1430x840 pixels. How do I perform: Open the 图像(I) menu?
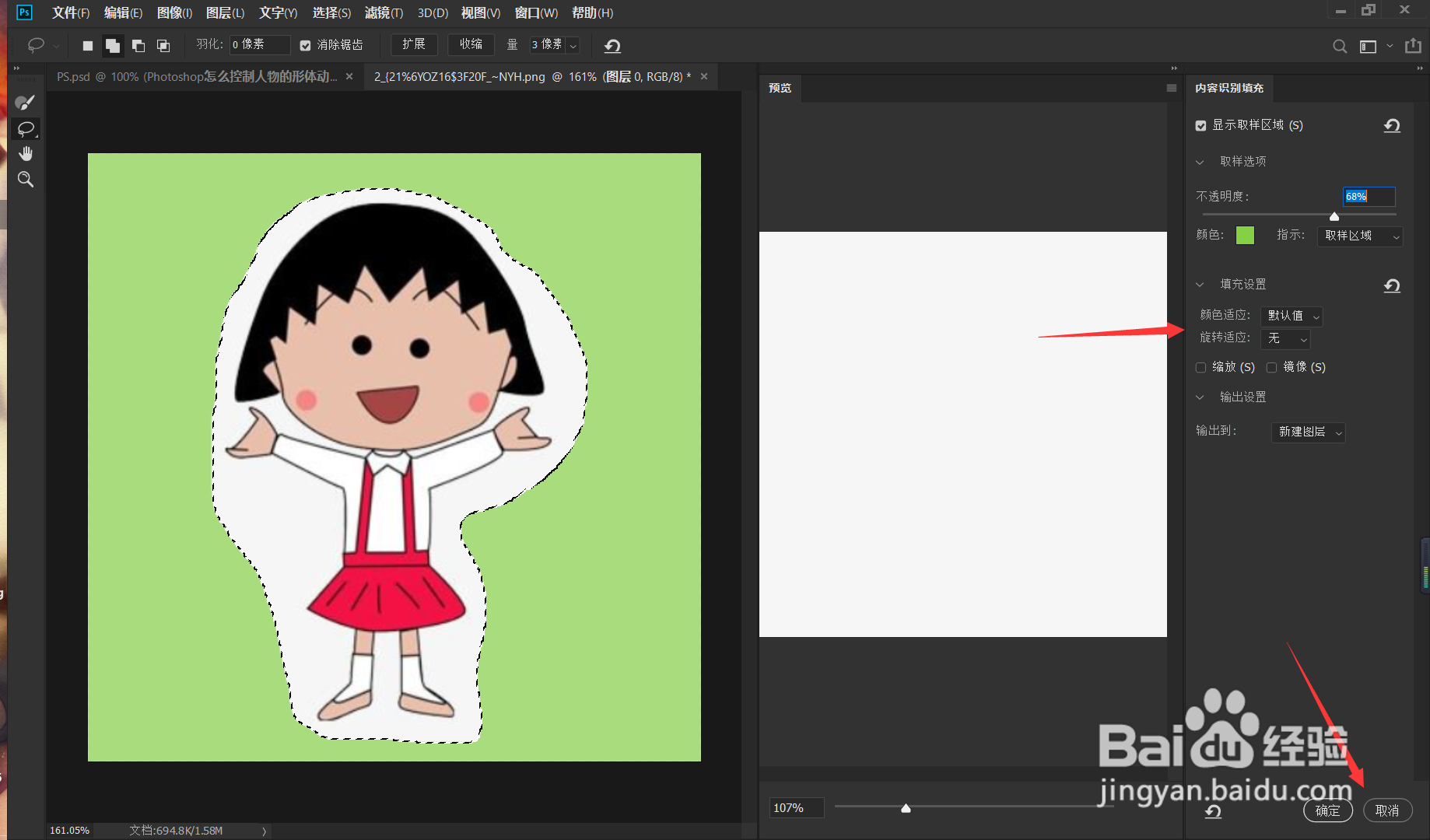[x=174, y=13]
